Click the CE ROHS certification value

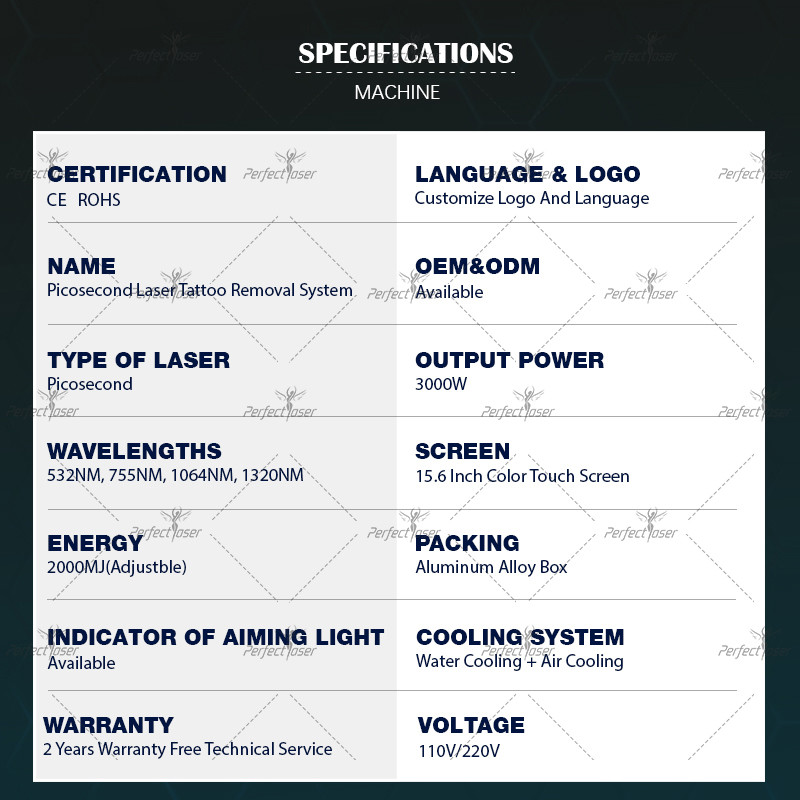coord(84,200)
